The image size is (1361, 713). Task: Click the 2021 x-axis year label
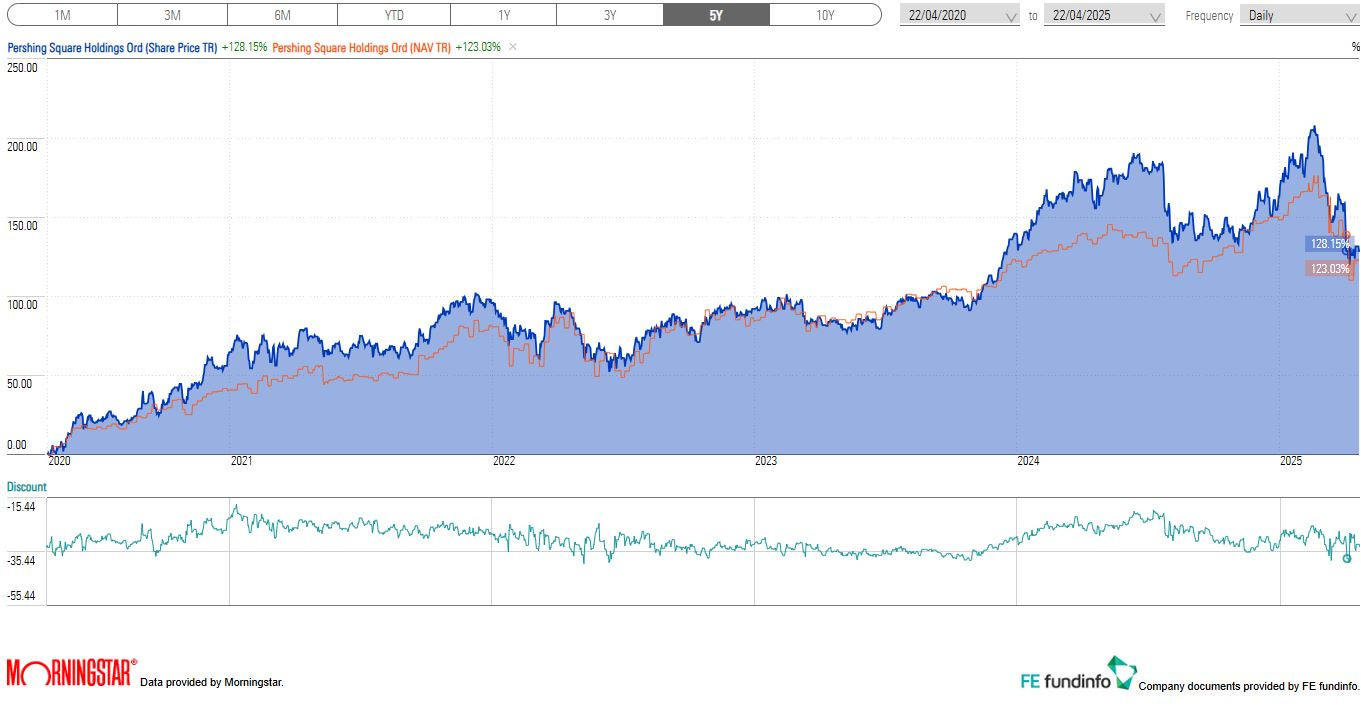click(x=241, y=461)
